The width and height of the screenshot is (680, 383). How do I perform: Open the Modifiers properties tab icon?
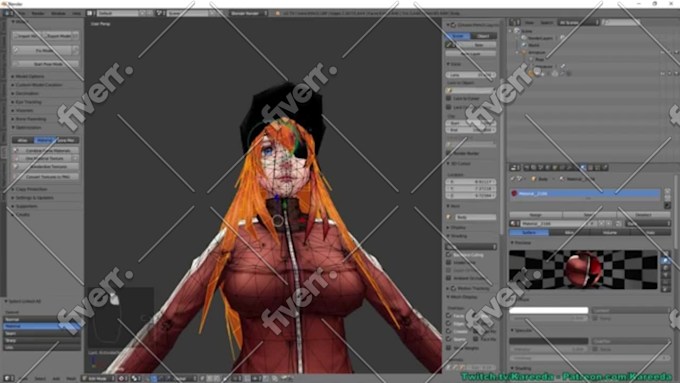[568, 167]
